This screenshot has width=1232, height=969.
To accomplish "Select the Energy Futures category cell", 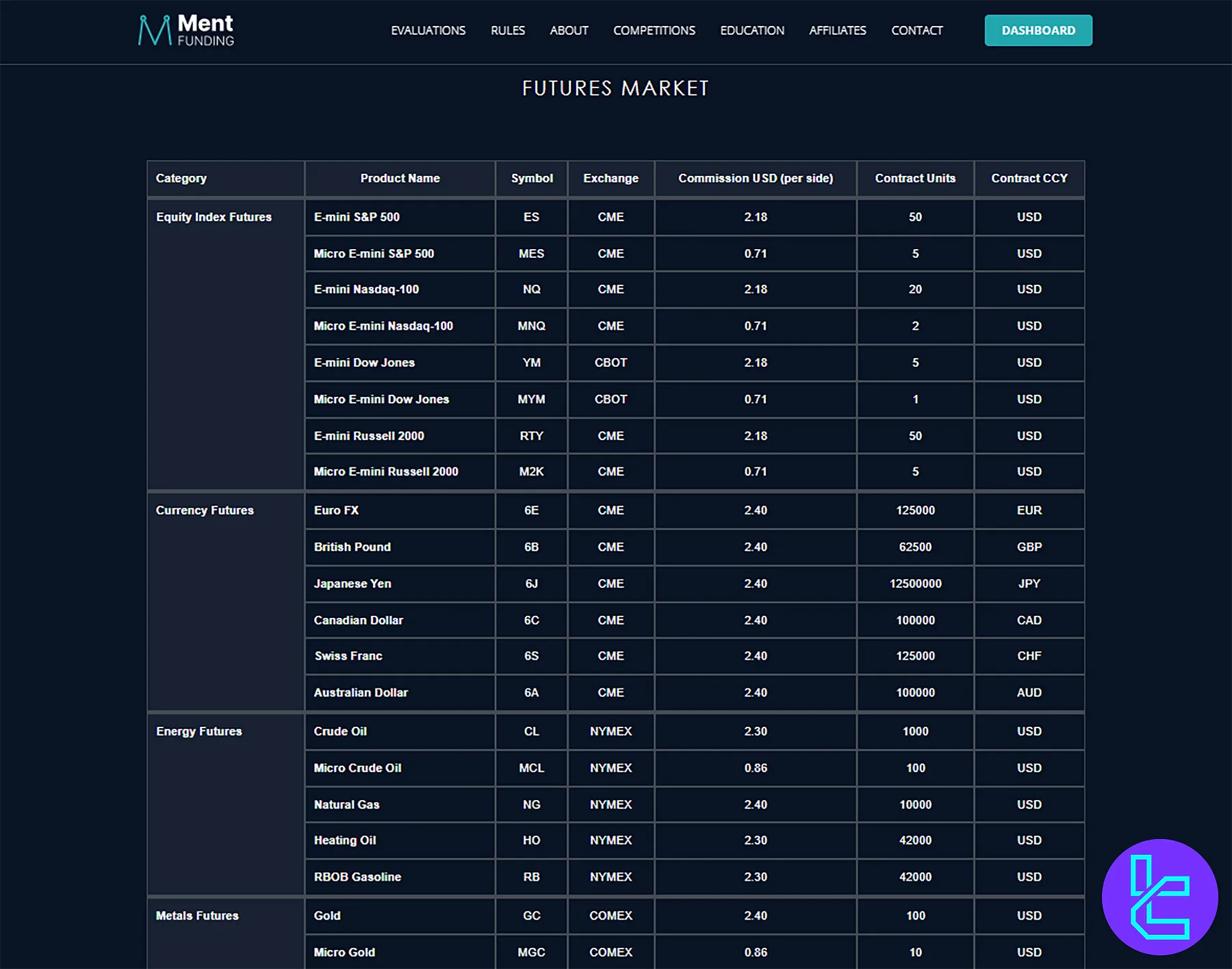I will pyautogui.click(x=226, y=804).
